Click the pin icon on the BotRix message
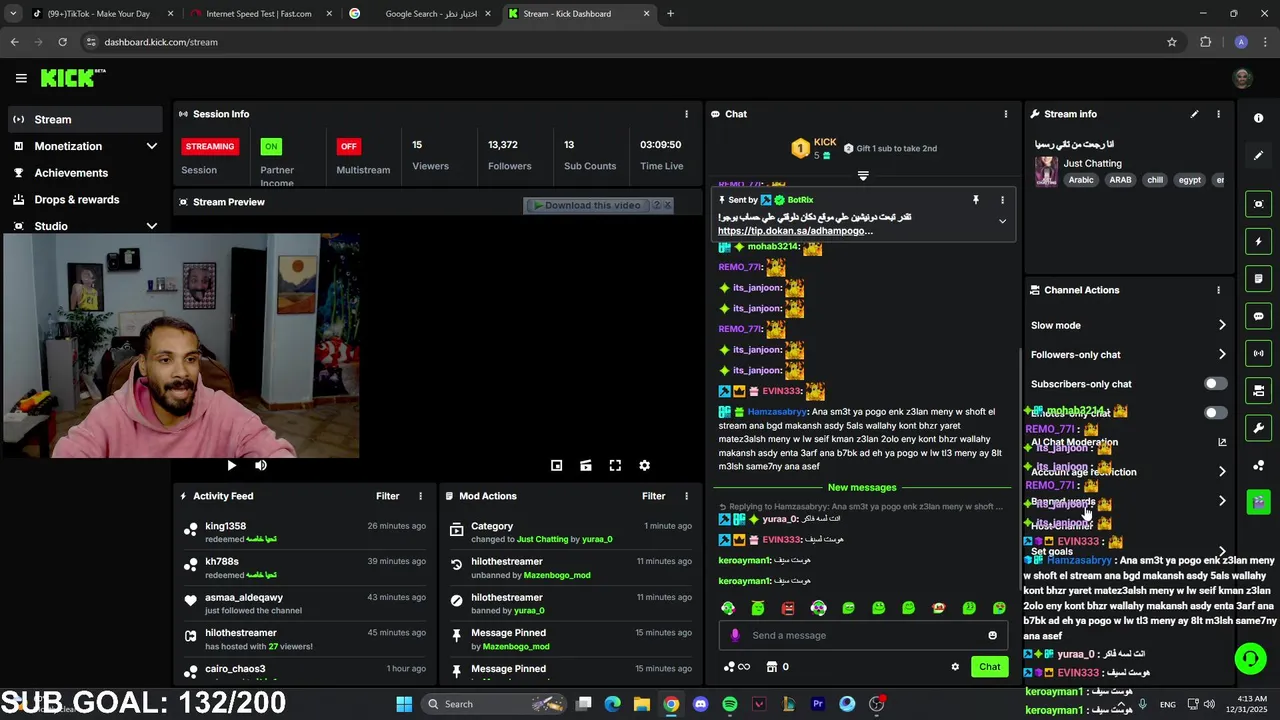The height and width of the screenshot is (720, 1280). click(x=976, y=200)
